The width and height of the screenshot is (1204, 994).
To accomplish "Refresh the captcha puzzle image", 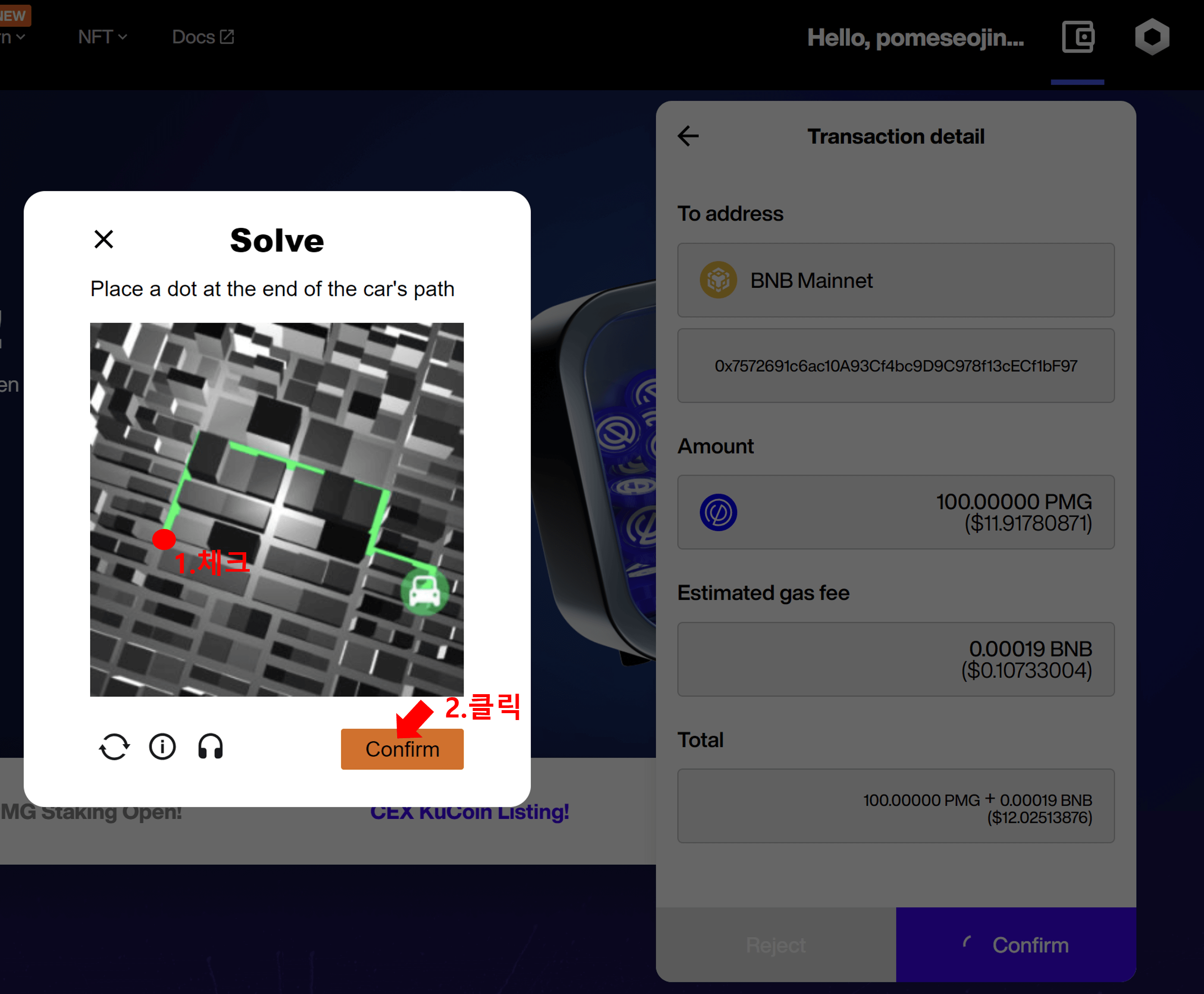I will pos(114,747).
